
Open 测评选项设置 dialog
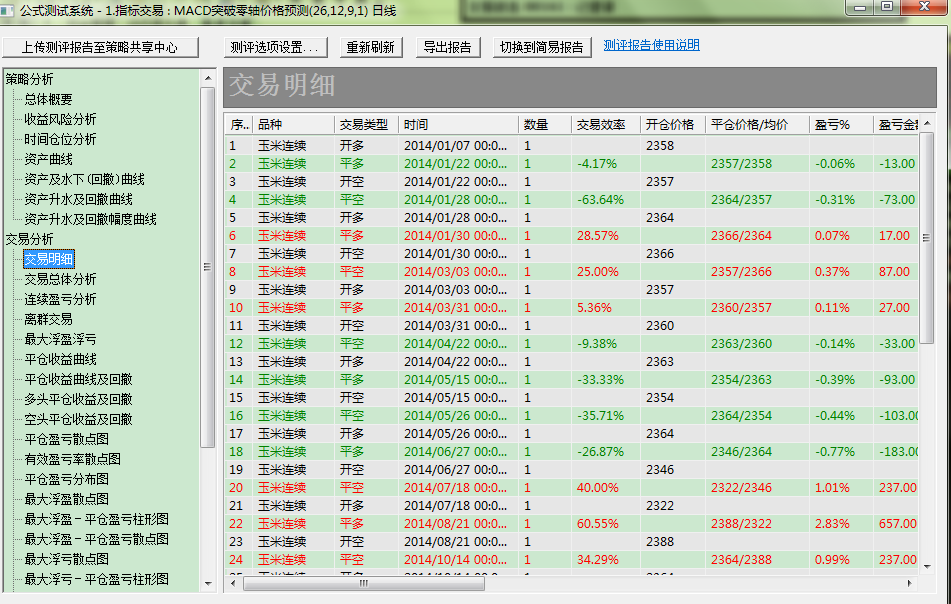[x=274, y=47]
